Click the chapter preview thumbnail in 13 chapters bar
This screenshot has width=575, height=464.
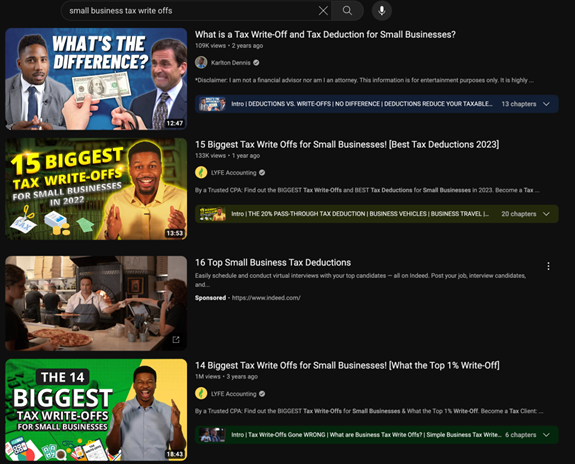[x=212, y=104]
